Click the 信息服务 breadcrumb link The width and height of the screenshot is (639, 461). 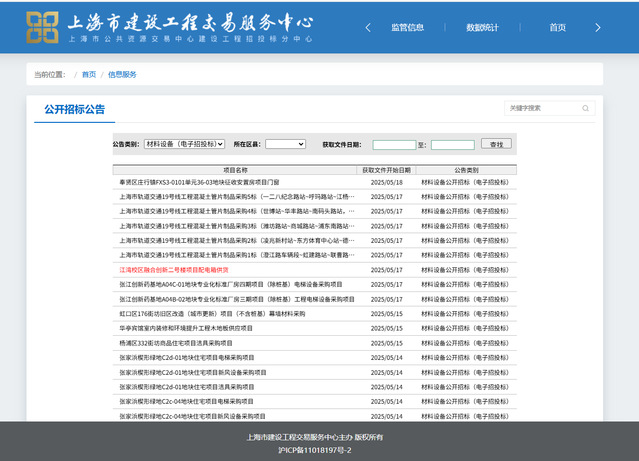(x=122, y=74)
